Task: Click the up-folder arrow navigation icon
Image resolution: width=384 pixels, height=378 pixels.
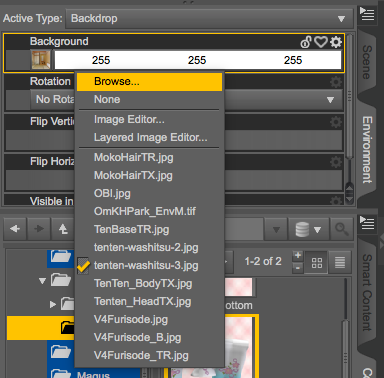Action: click(63, 229)
